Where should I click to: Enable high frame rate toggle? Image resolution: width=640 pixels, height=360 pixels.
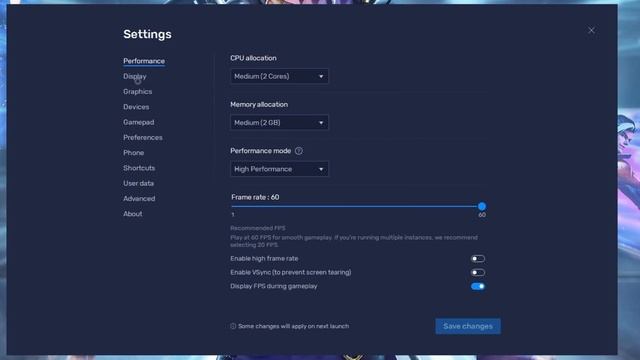pos(478,259)
